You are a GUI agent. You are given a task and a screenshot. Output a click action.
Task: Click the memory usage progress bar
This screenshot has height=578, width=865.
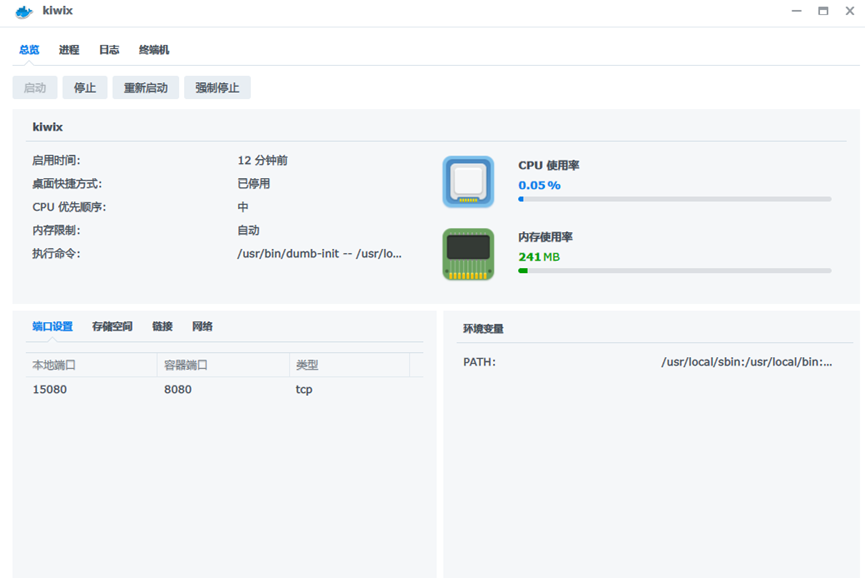(675, 271)
